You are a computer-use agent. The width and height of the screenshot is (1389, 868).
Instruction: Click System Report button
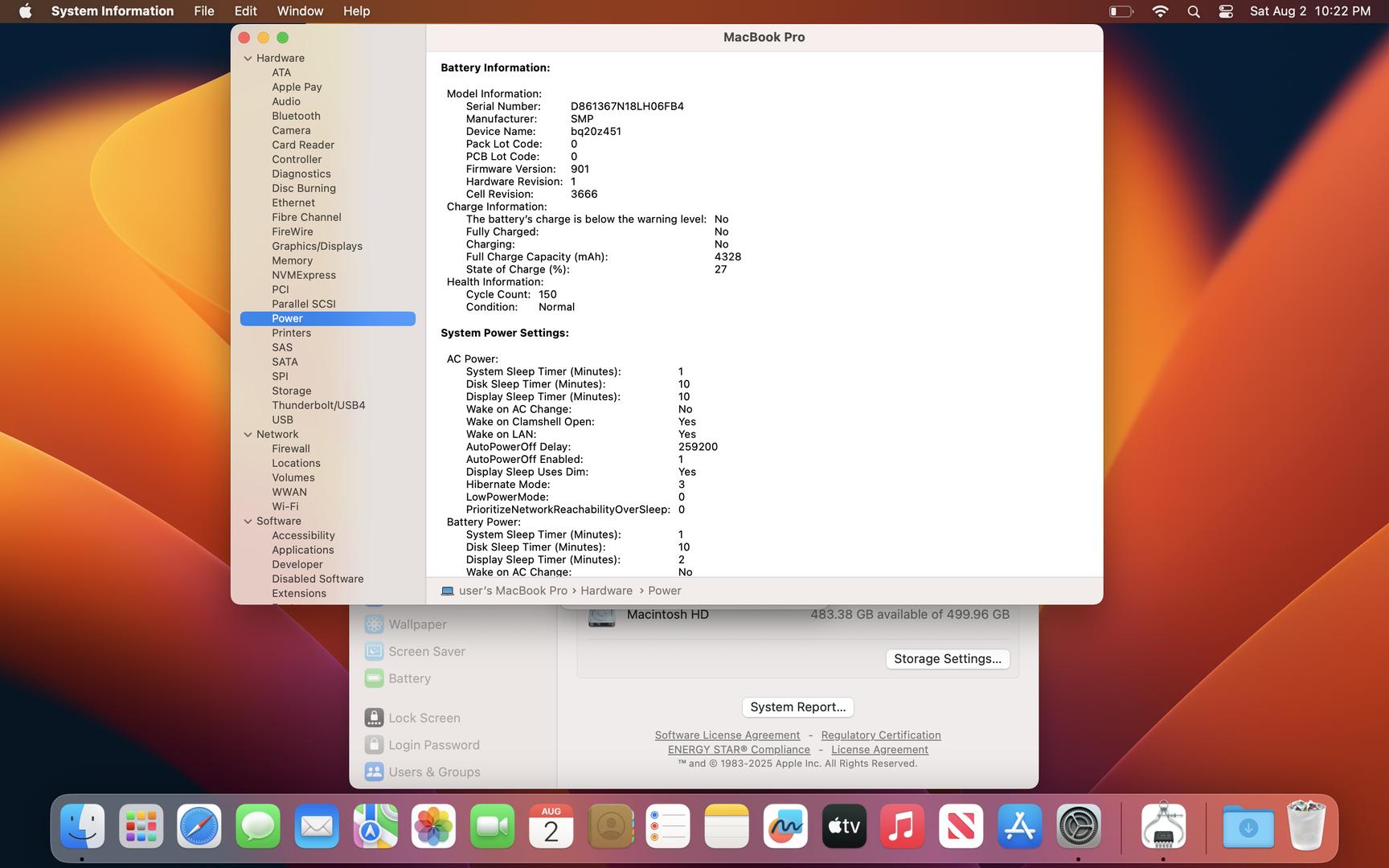797,707
